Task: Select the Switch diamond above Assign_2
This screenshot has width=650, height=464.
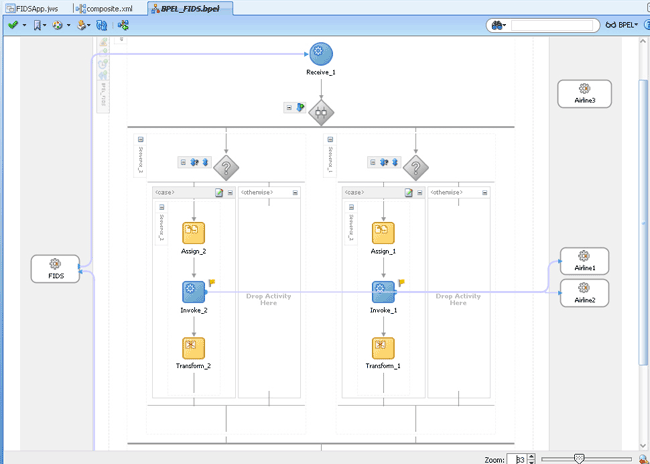Action: [226, 168]
